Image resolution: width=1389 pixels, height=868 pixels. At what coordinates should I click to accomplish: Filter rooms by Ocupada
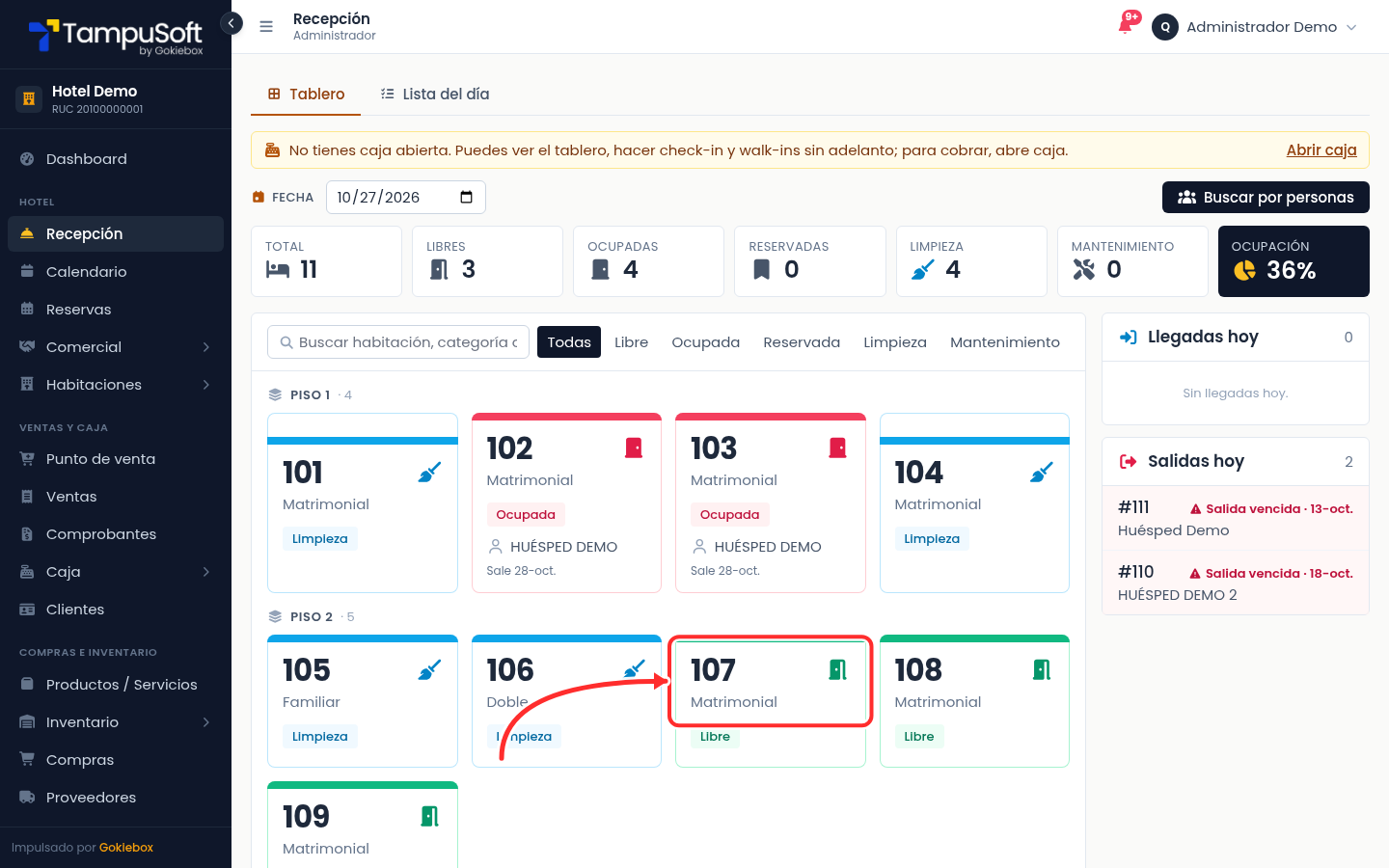coord(706,342)
